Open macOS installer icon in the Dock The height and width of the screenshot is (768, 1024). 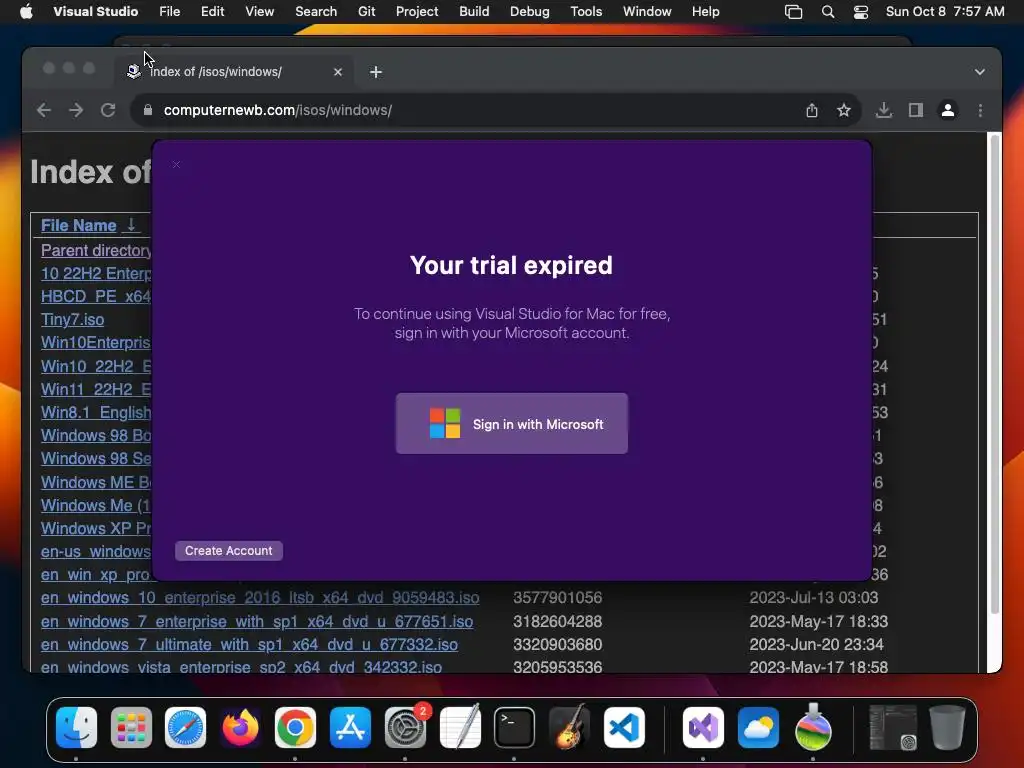[x=813, y=727]
